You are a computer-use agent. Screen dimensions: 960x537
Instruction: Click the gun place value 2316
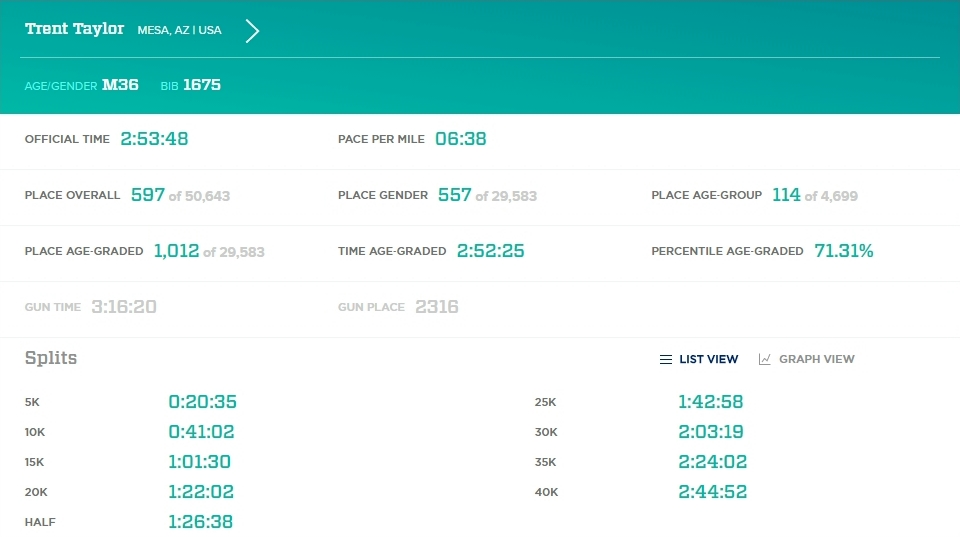pos(437,307)
